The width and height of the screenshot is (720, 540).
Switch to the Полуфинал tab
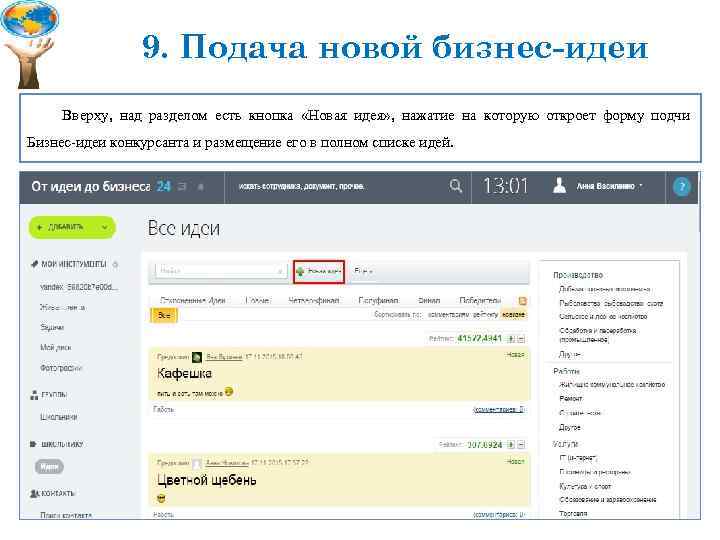[x=378, y=300]
